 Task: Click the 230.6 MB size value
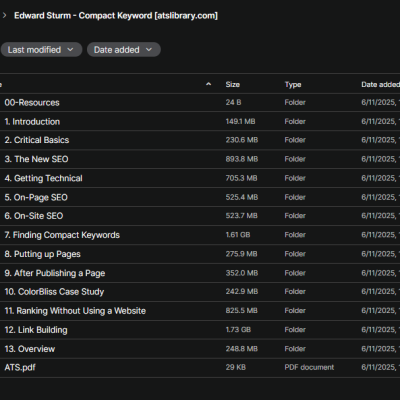(242, 140)
